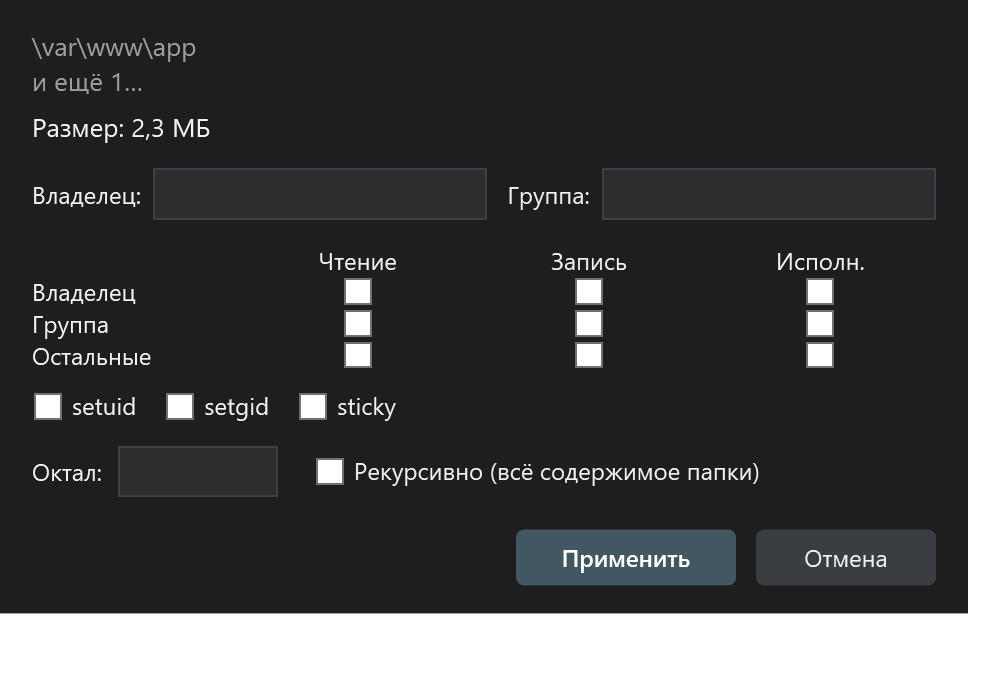Click the Остальные row label

[92, 357]
